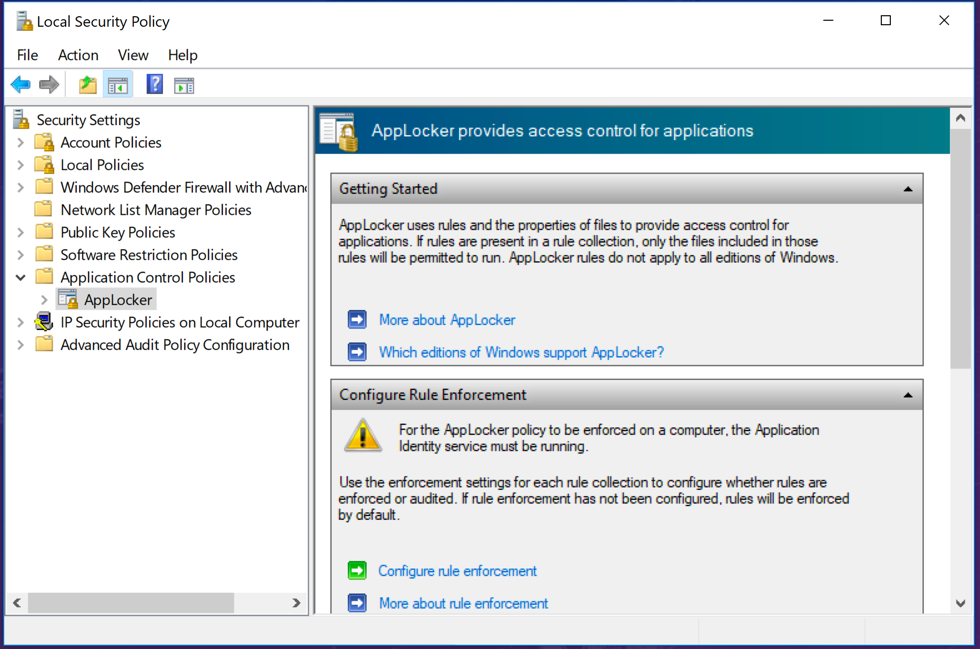Click the Up one level folder icon
Screen dimensions: 980x649
88,85
